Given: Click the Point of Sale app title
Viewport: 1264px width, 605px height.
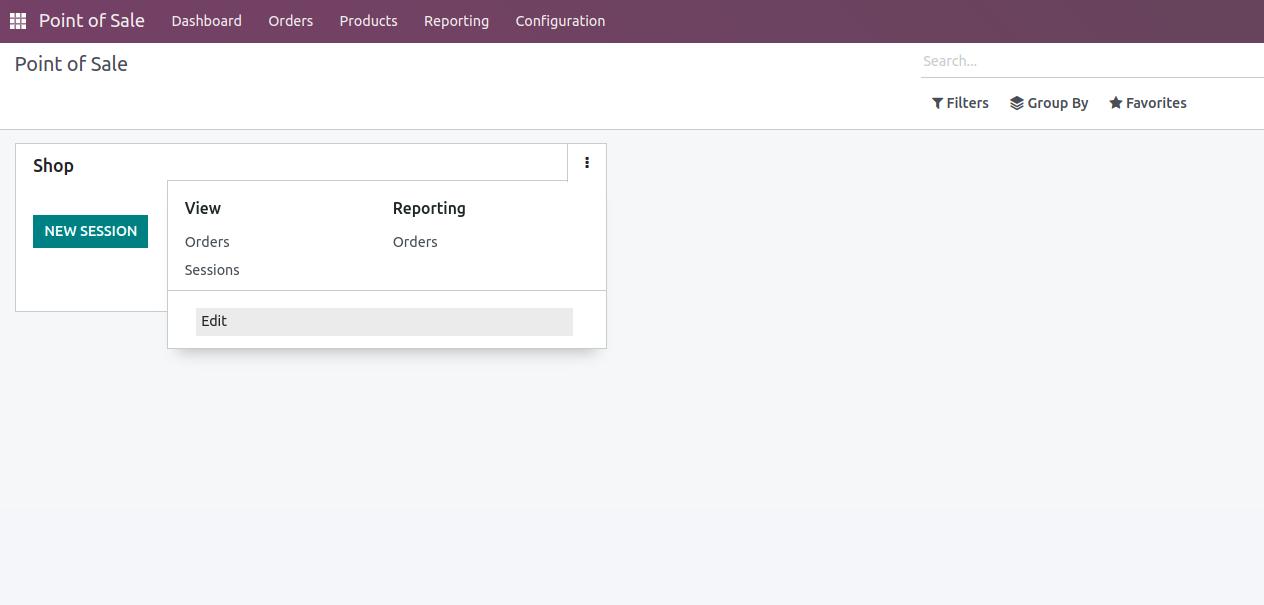Looking at the screenshot, I should coord(92,21).
